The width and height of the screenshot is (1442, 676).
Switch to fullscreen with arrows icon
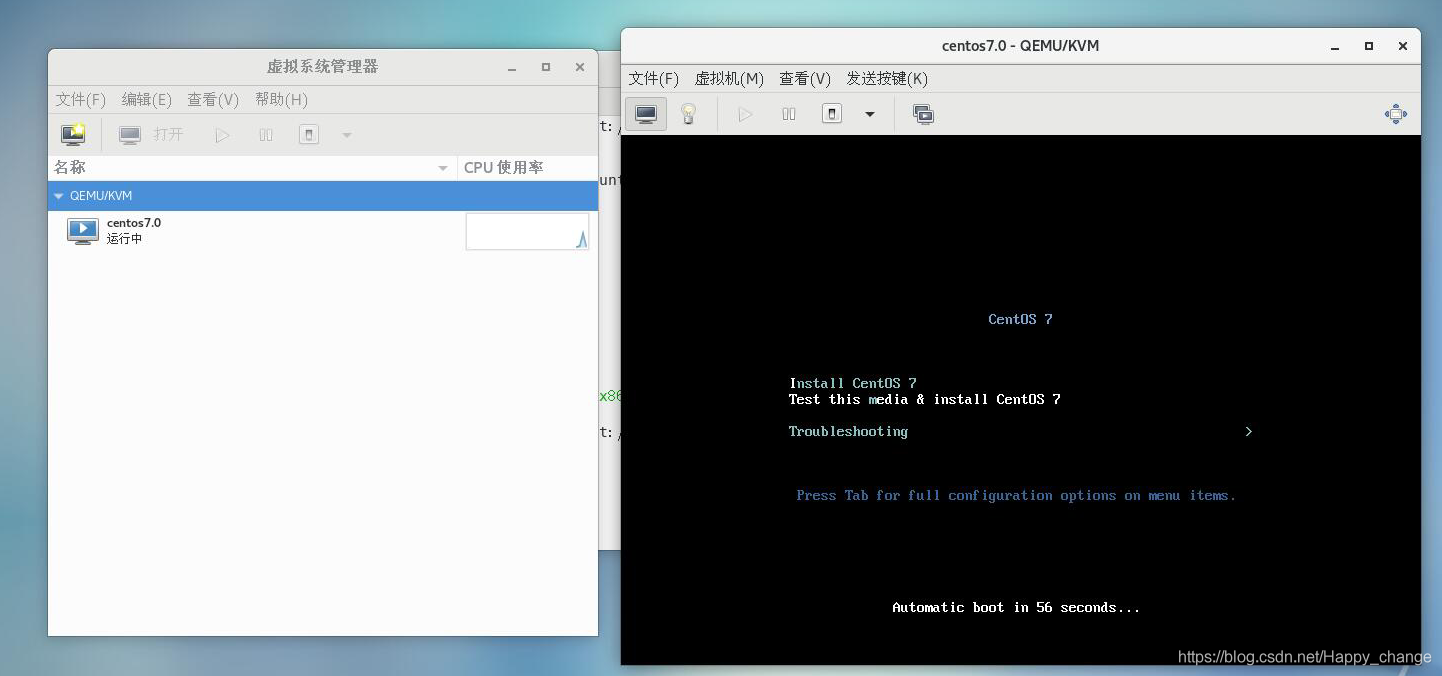pos(1396,114)
